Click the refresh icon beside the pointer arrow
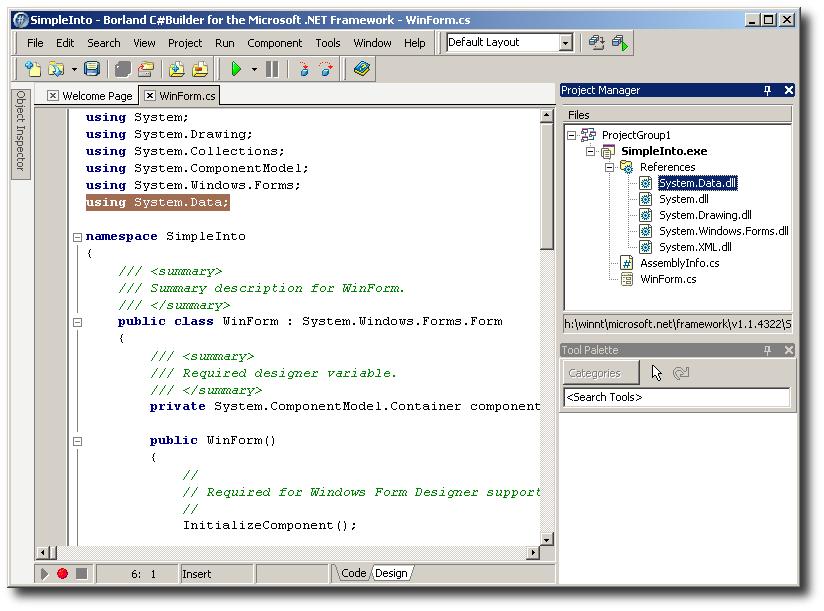 click(x=681, y=373)
